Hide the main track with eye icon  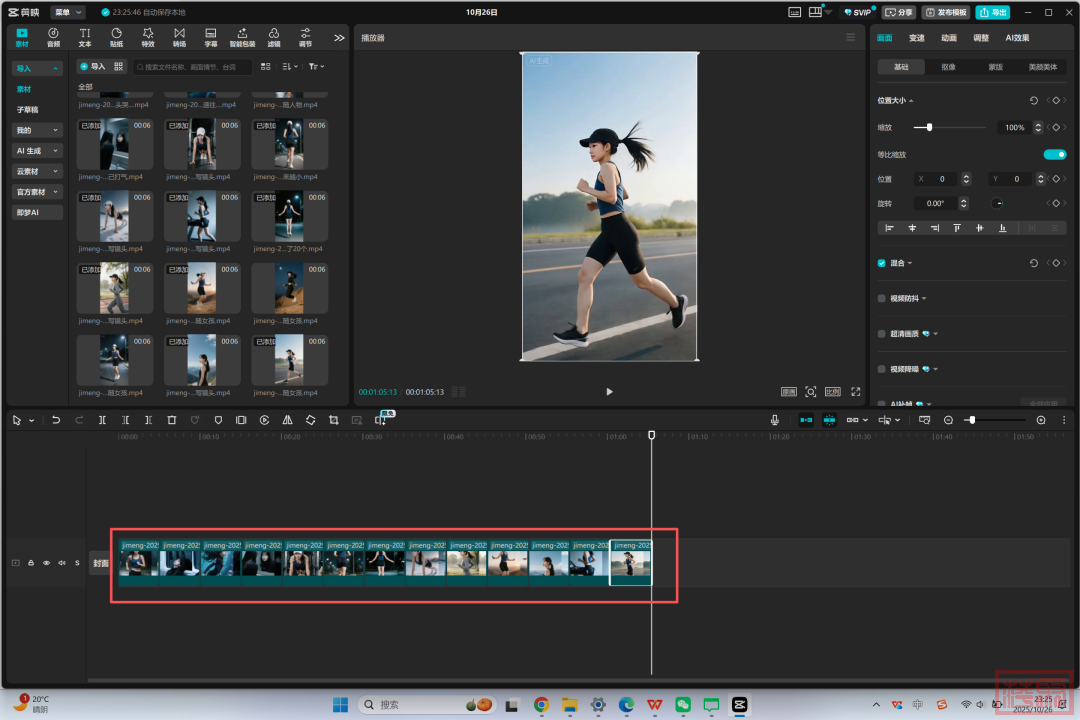click(46, 563)
